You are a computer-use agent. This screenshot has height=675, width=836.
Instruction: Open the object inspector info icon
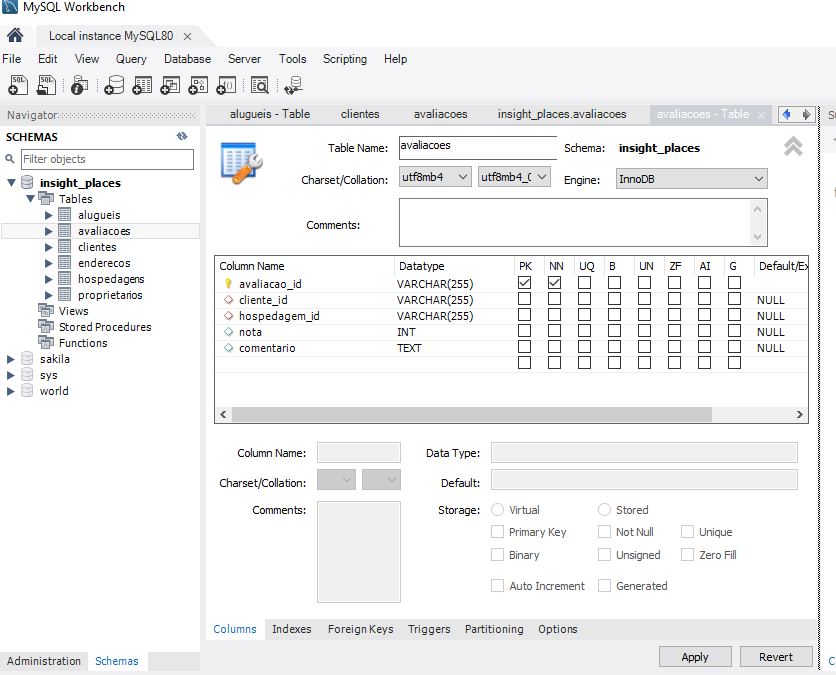click(x=79, y=85)
